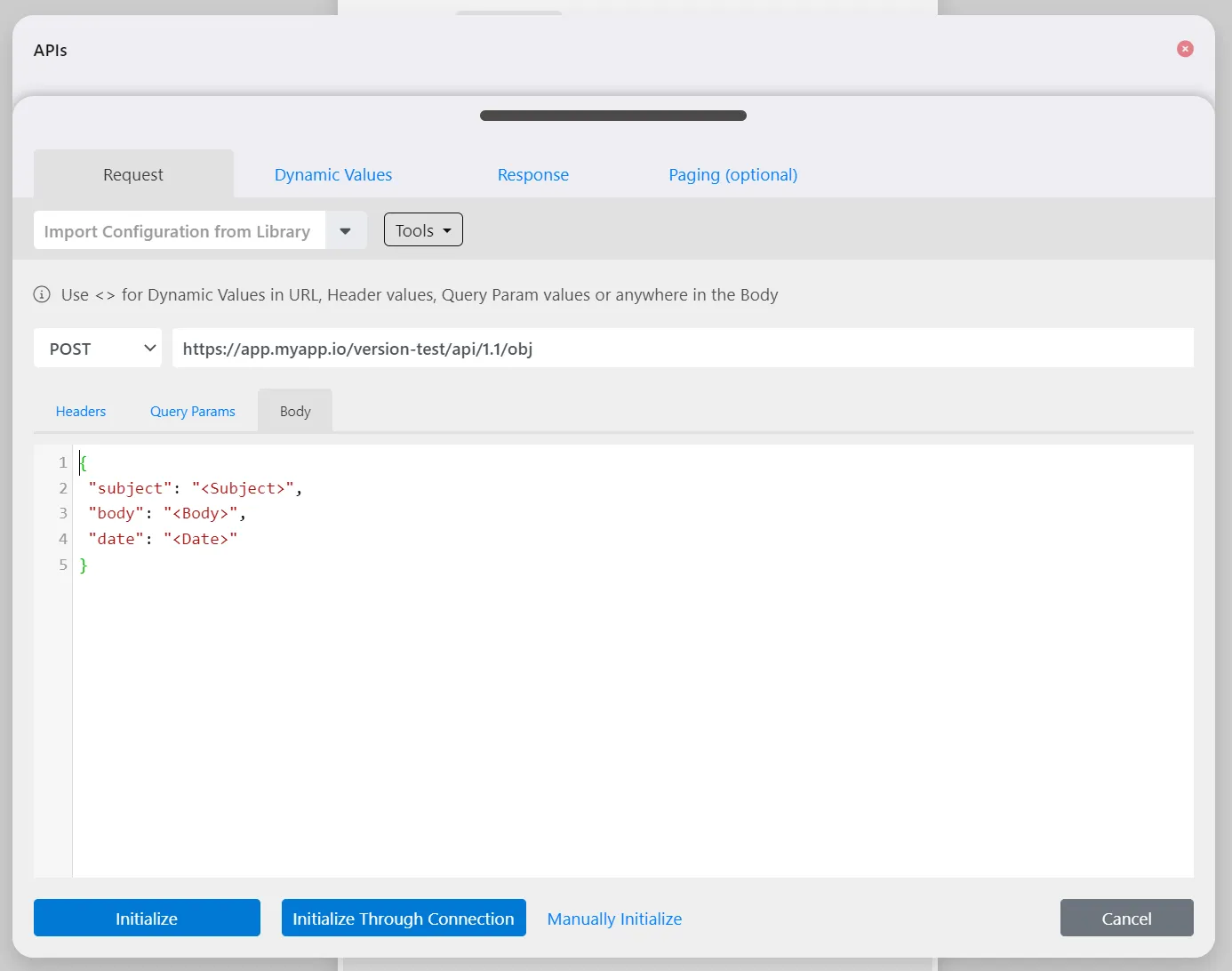This screenshot has height=971, width=1232.
Task: Open the Import Configuration dropdown arrow
Action: click(x=346, y=231)
